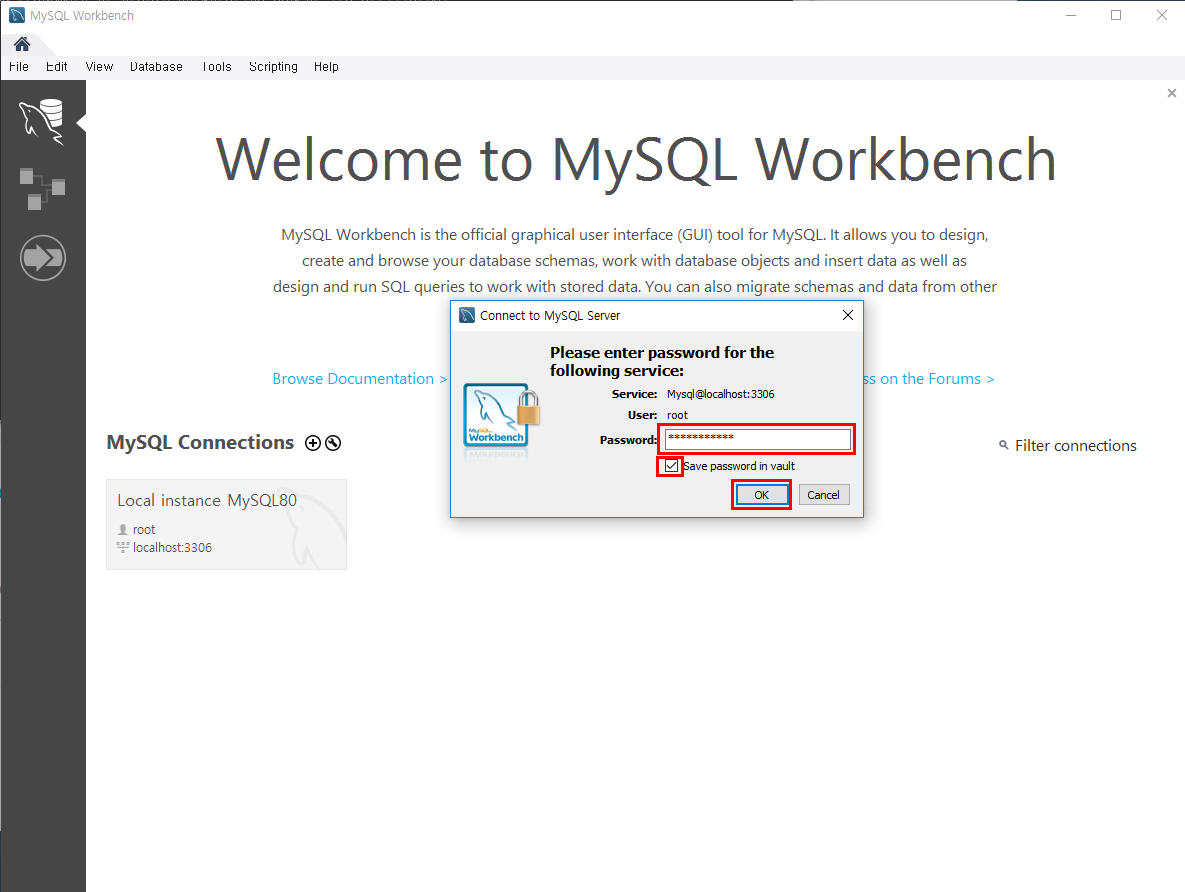Follow the Browse Documentation link

click(360, 379)
